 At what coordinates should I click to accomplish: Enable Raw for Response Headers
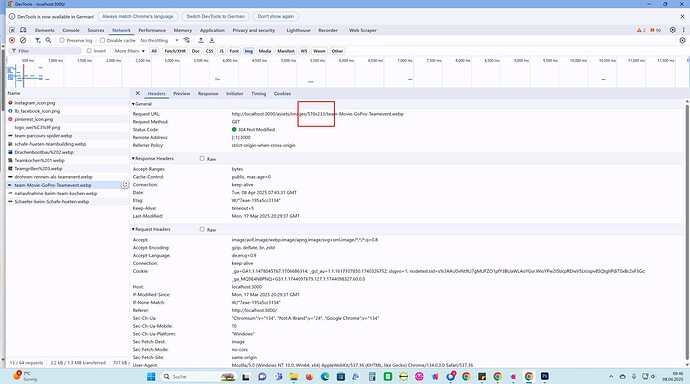[x=202, y=158]
